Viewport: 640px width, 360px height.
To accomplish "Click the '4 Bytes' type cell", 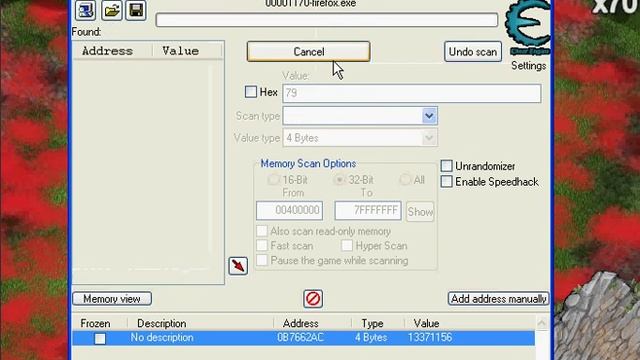I will (x=371, y=338).
